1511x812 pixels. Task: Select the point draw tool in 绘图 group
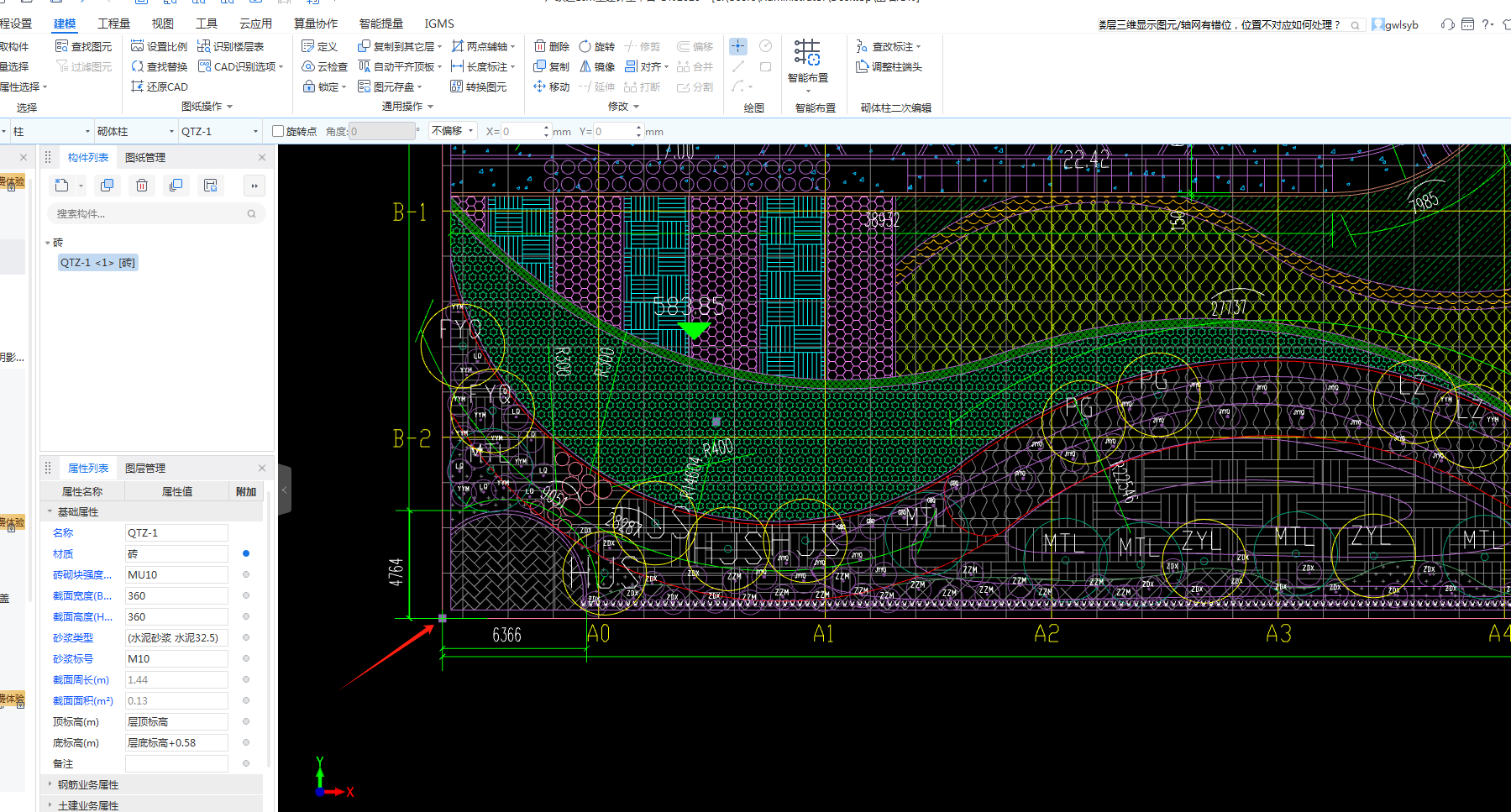pos(738,46)
